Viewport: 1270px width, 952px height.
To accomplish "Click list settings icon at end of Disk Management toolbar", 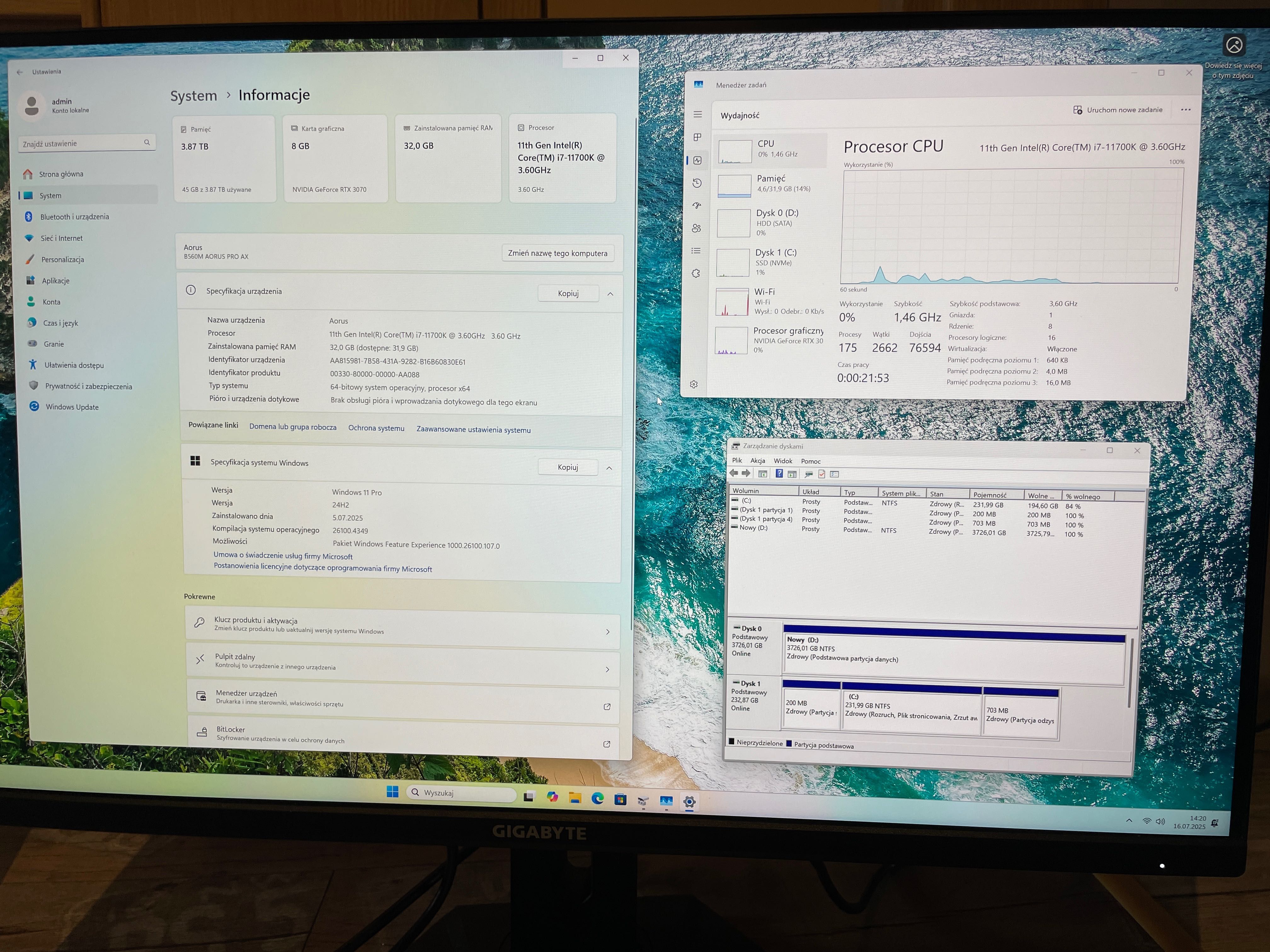I will pos(835,474).
